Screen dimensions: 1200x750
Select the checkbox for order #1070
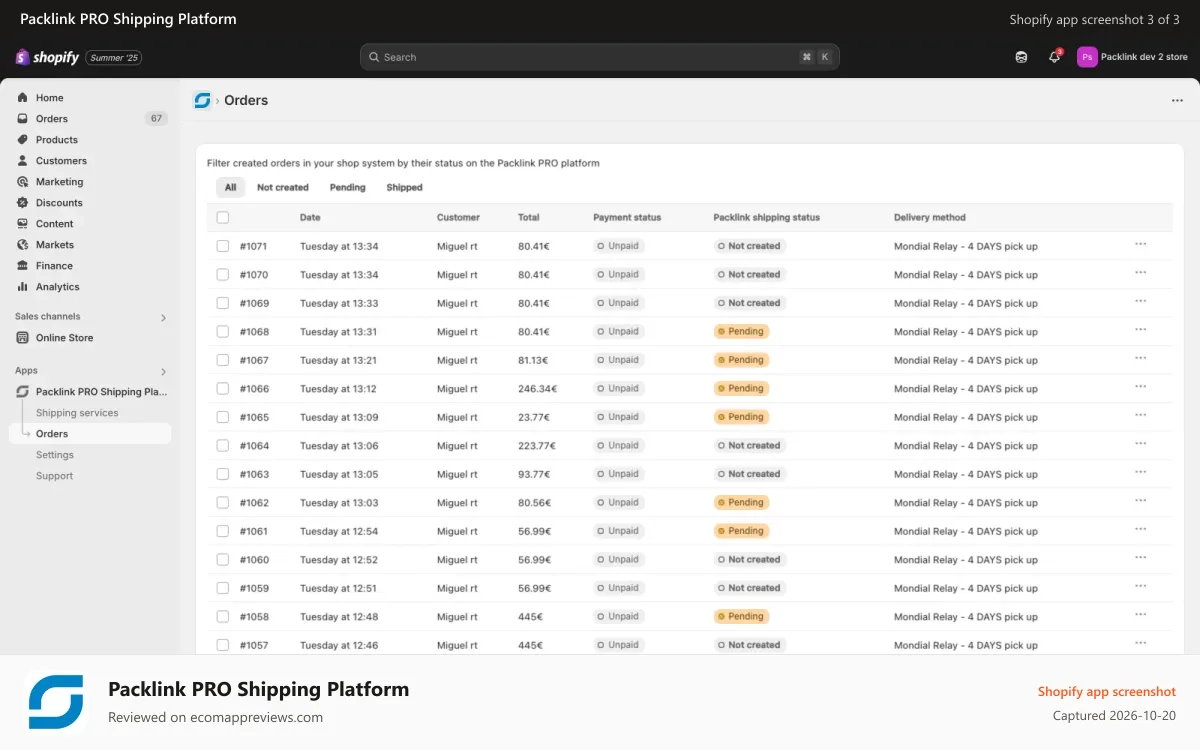[222, 274]
